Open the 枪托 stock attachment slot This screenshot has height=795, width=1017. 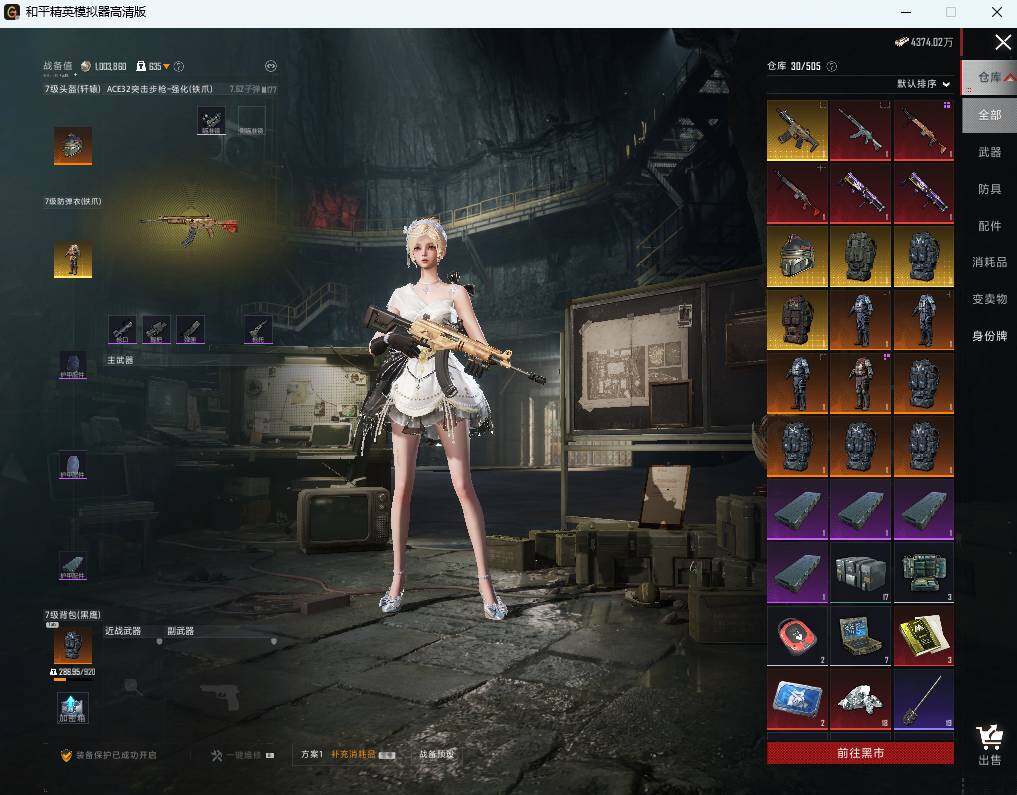tap(258, 329)
